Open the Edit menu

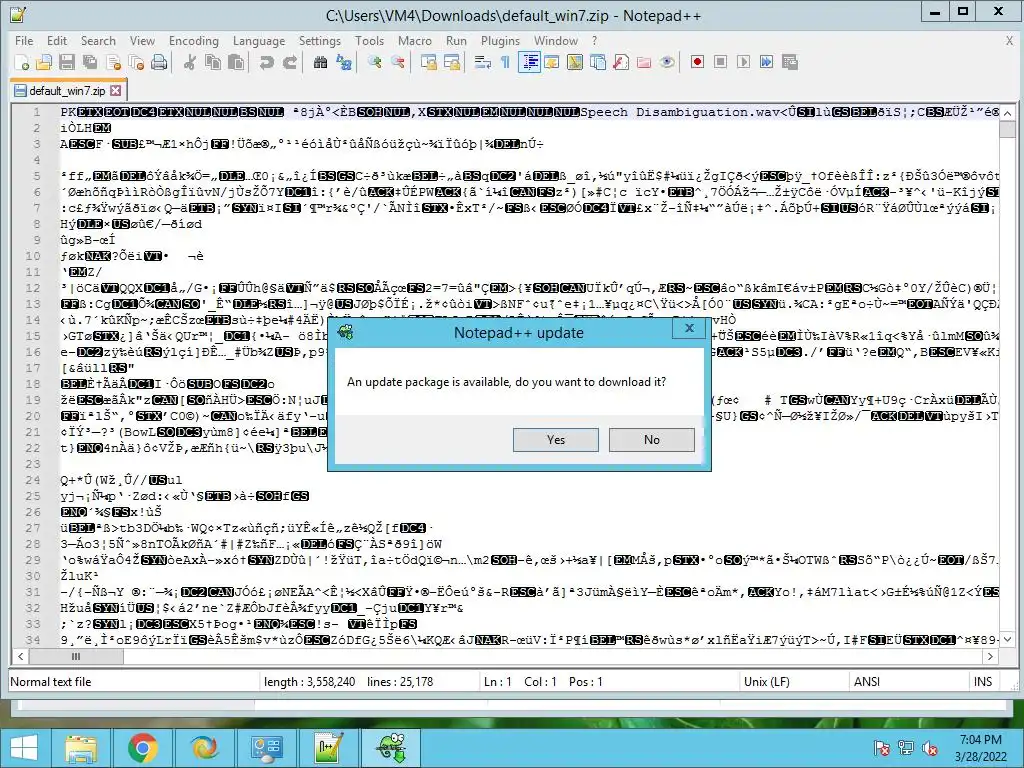click(x=57, y=40)
